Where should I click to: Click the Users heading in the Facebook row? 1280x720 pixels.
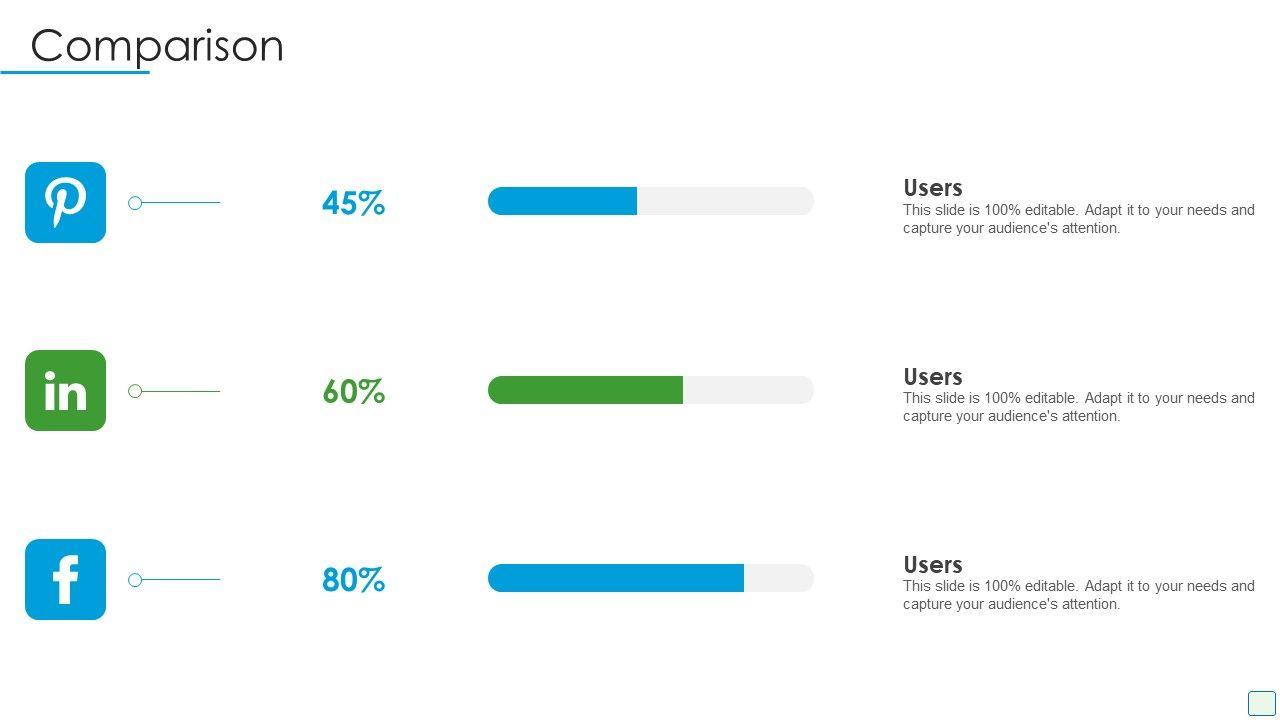pyautogui.click(x=932, y=565)
